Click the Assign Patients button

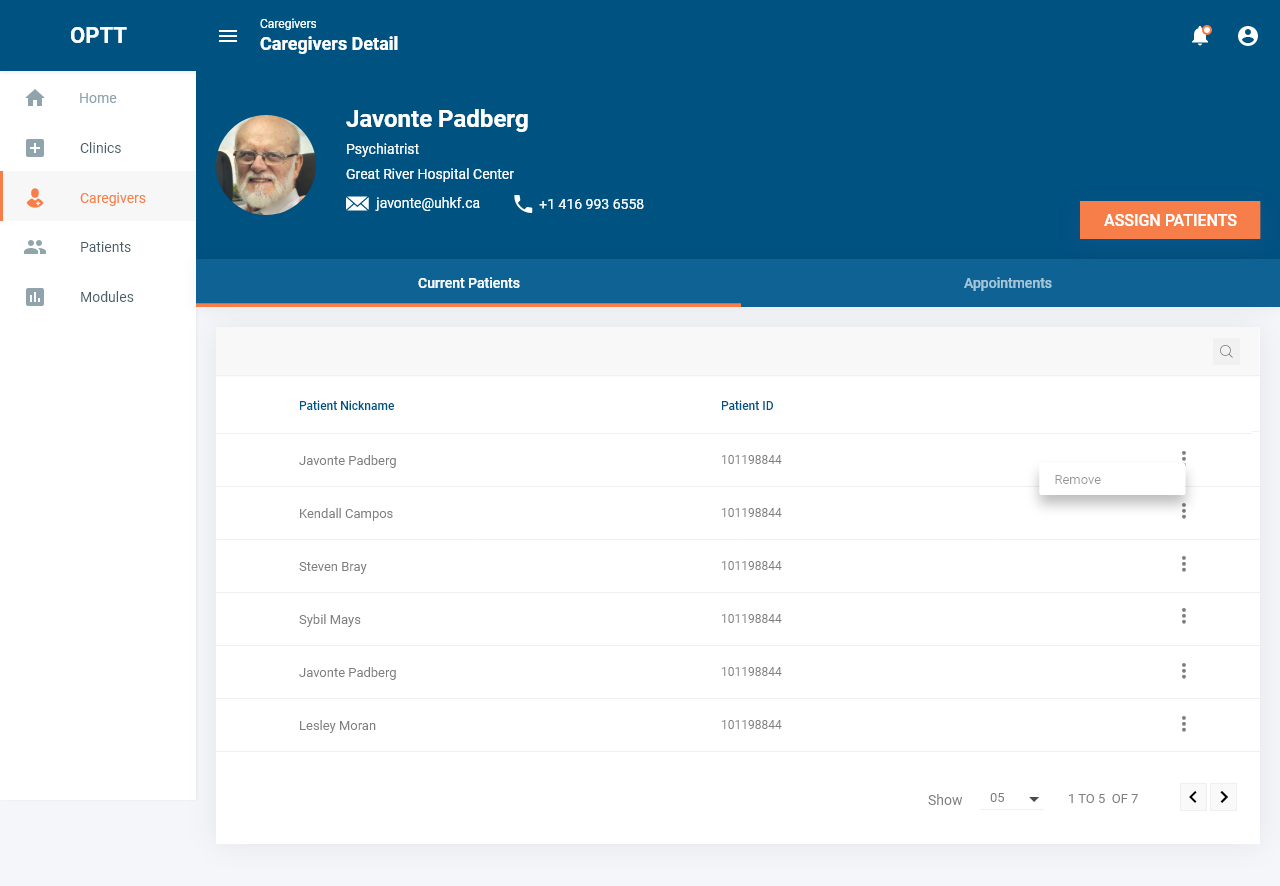click(1169, 220)
